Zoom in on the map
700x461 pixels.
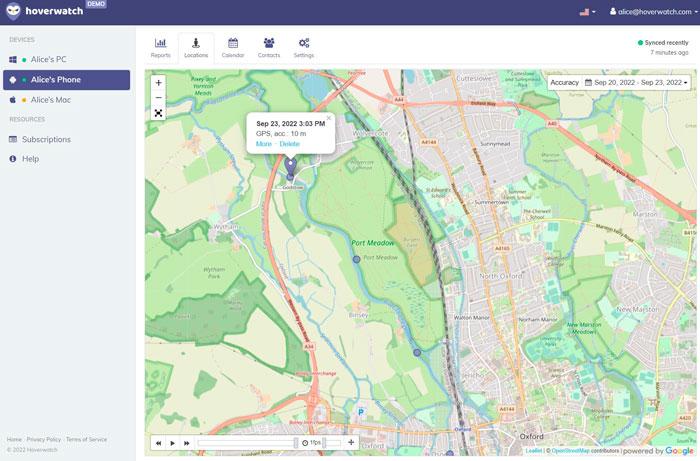tap(159, 83)
